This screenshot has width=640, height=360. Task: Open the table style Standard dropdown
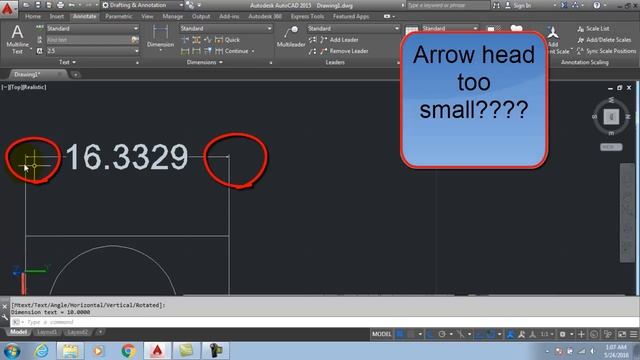pyautogui.click(x=450, y=29)
